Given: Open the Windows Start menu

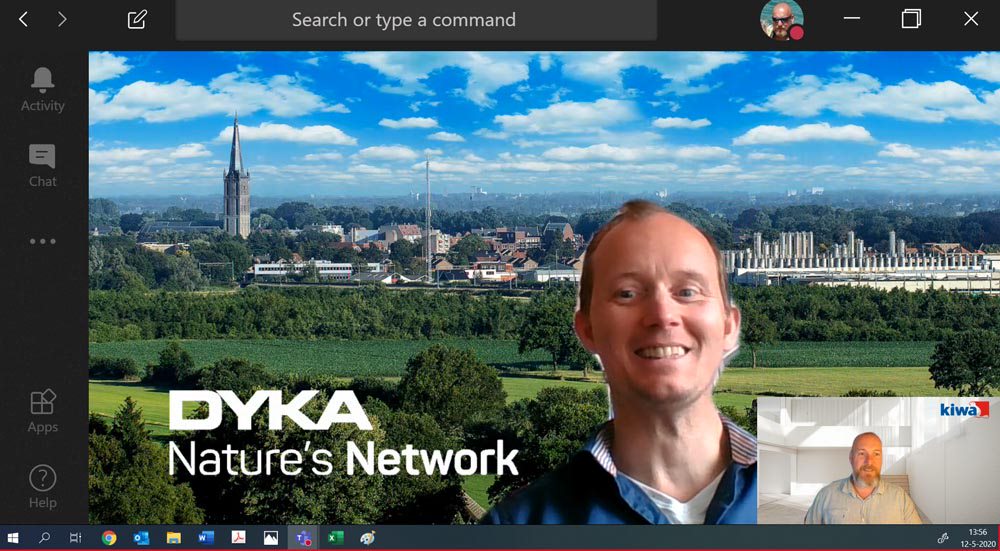Looking at the screenshot, I should pyautogui.click(x=14, y=538).
